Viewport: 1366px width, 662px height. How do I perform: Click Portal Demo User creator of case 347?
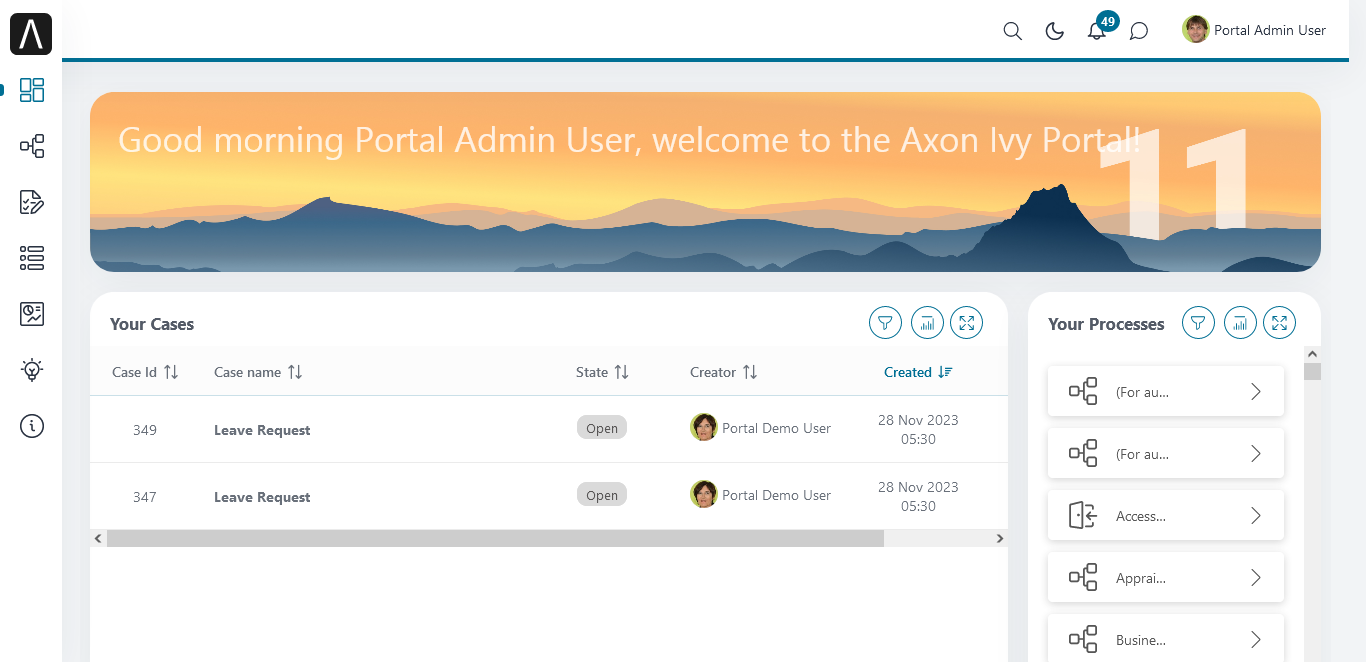[761, 495]
